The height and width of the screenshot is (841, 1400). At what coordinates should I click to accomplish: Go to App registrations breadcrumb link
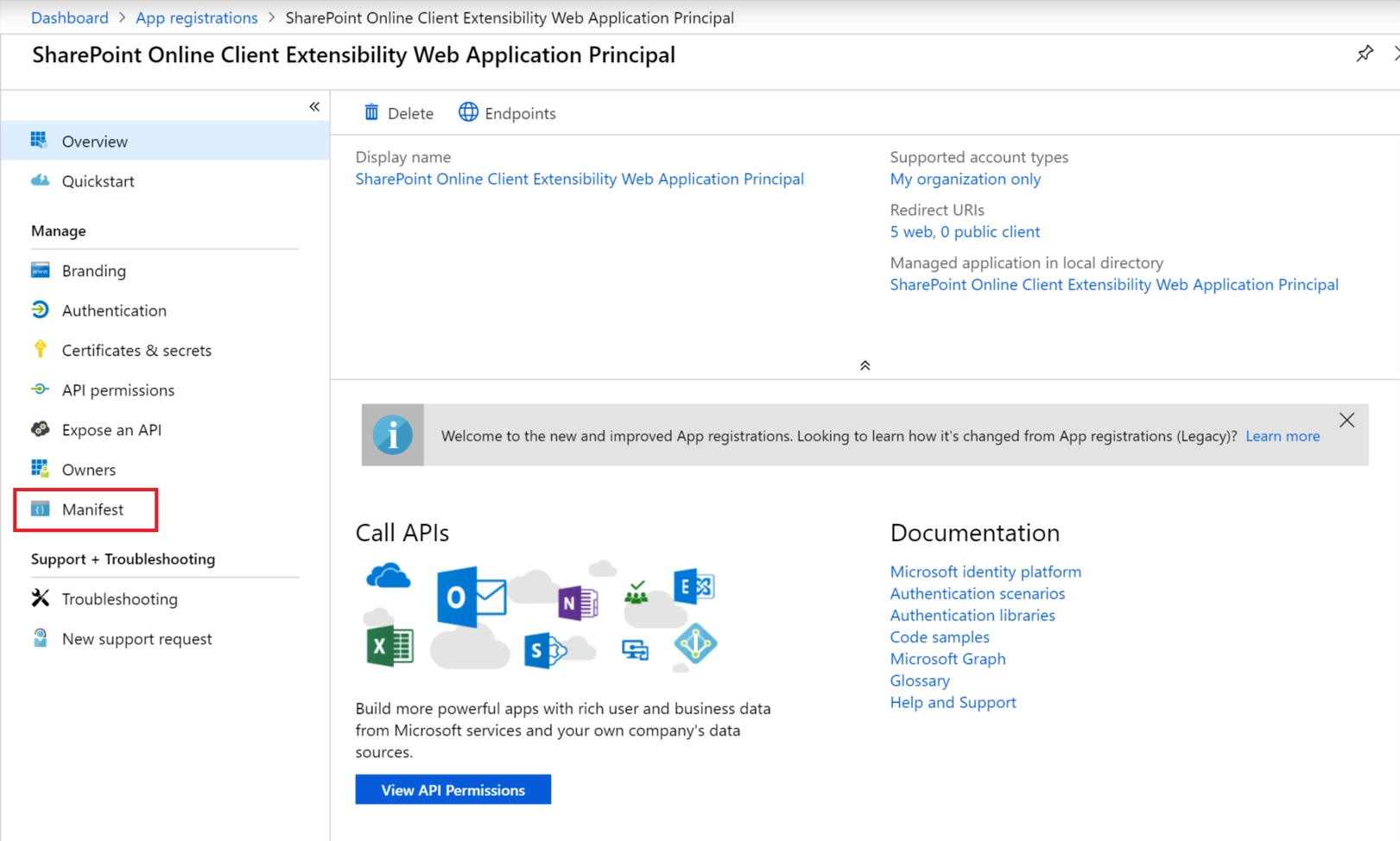(196, 17)
